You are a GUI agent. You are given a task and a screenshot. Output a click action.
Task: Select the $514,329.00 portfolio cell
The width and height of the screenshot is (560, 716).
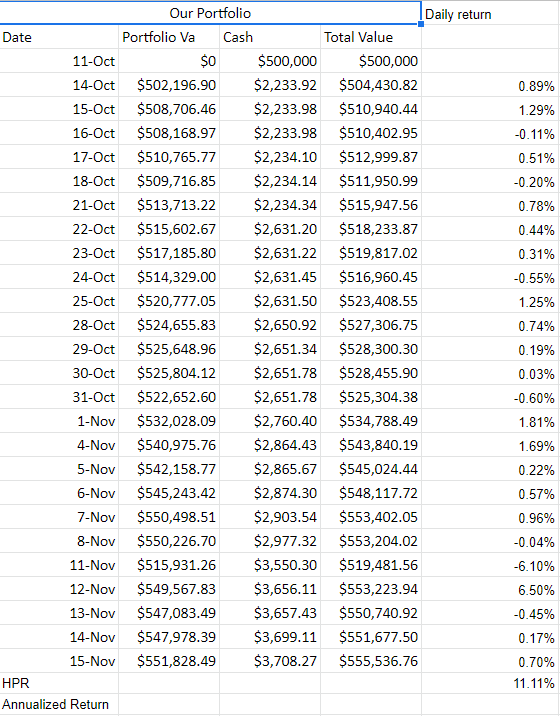click(x=169, y=277)
